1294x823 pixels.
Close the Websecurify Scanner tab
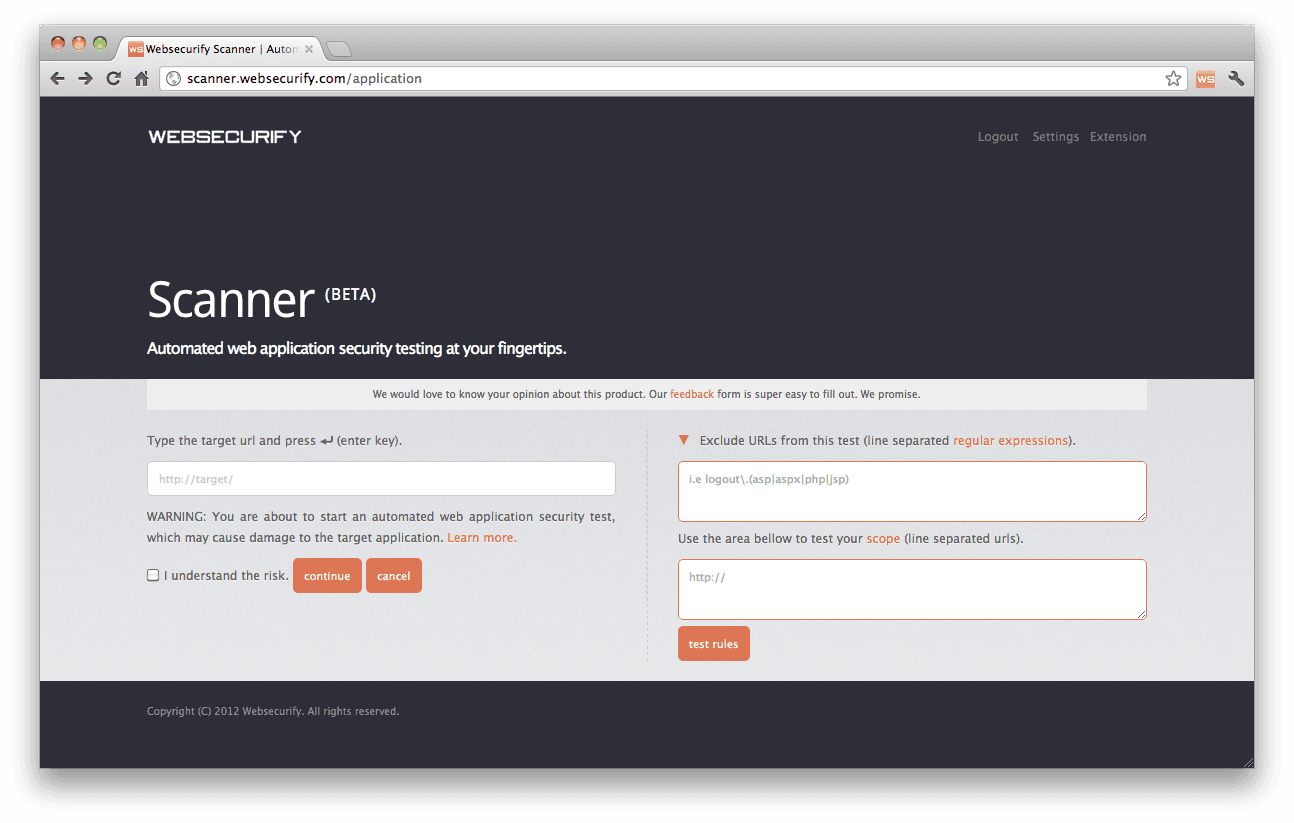tap(309, 48)
